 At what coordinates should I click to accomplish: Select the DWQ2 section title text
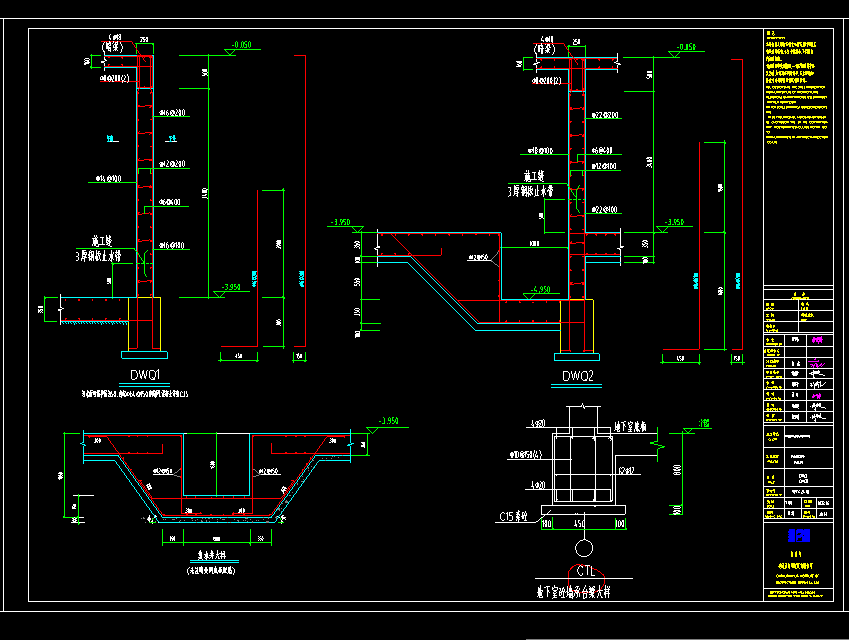pos(577,376)
